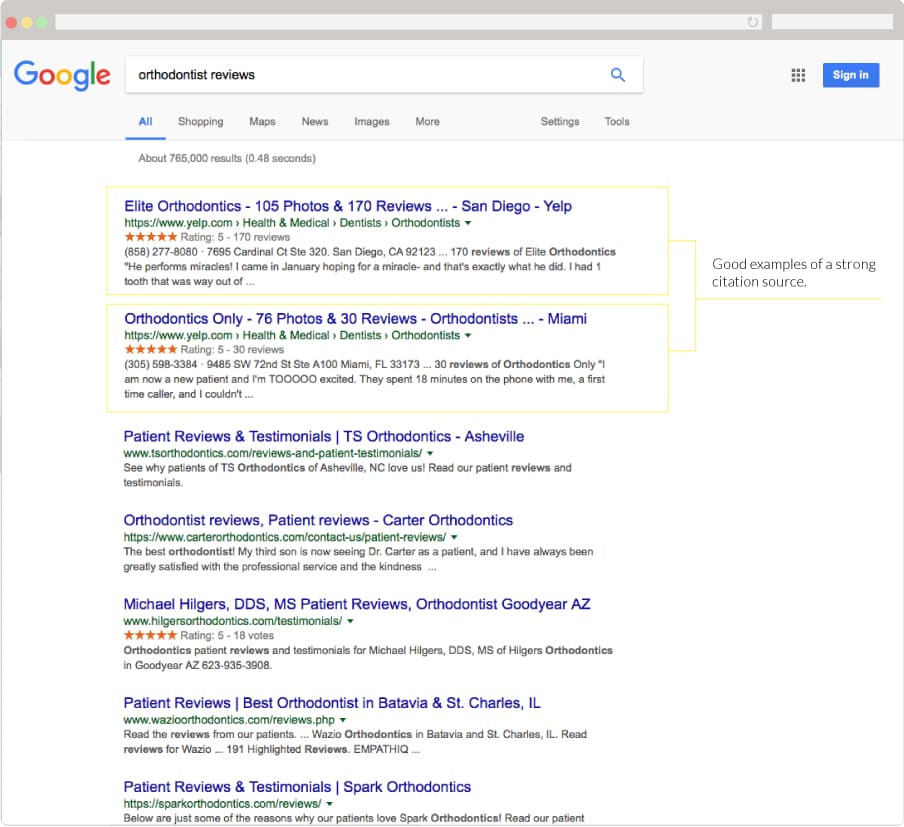Switch to the Images tab
904x827 pixels.
(372, 122)
